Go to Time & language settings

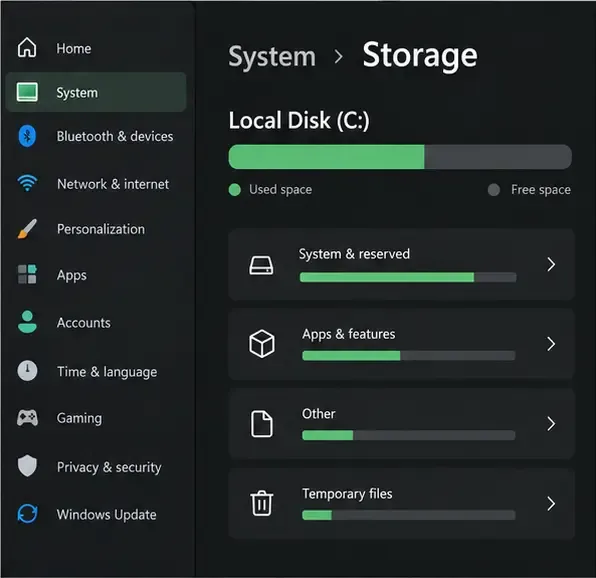[x=96, y=371]
